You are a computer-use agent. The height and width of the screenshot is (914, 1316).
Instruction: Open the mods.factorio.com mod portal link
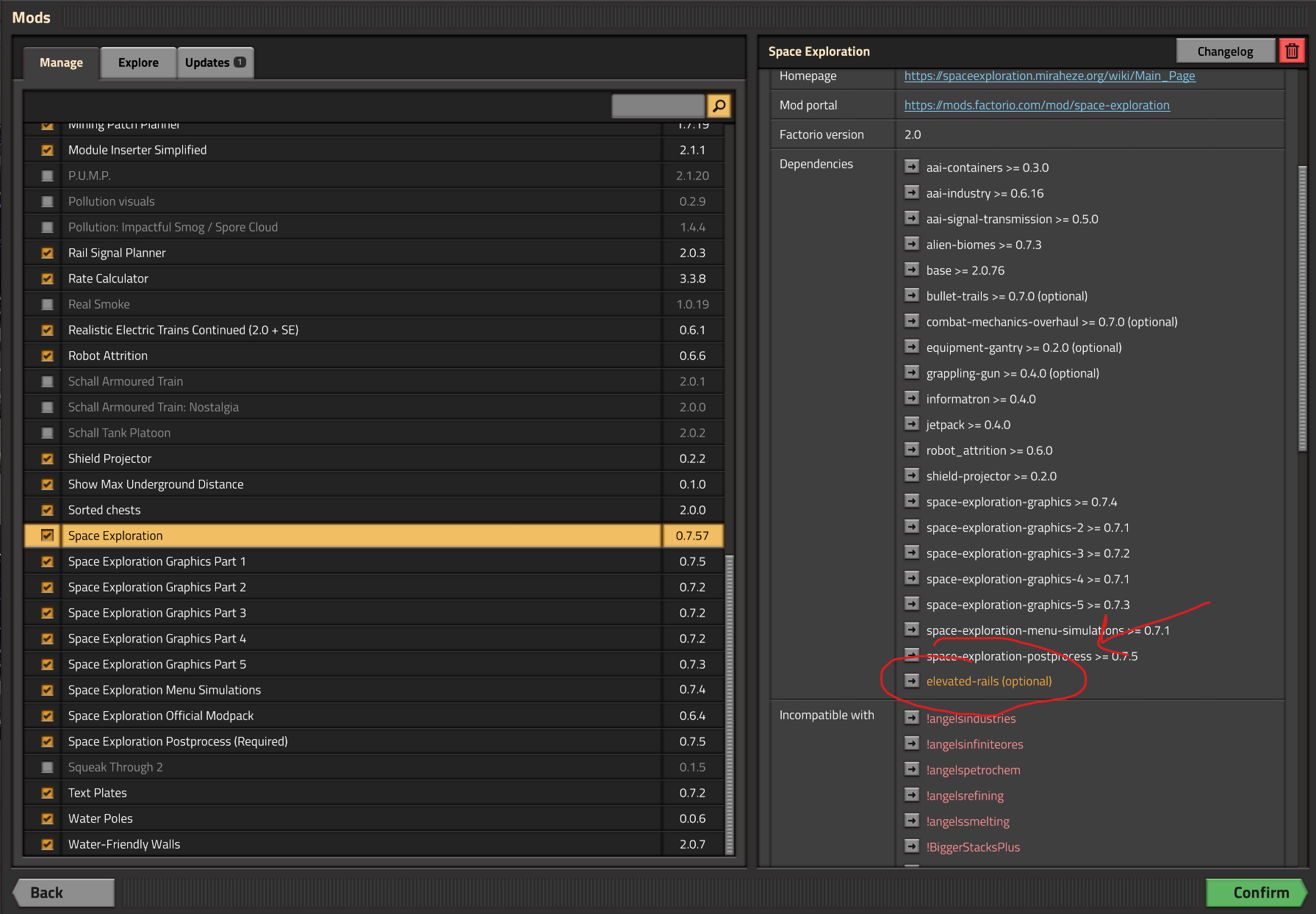coord(1037,105)
